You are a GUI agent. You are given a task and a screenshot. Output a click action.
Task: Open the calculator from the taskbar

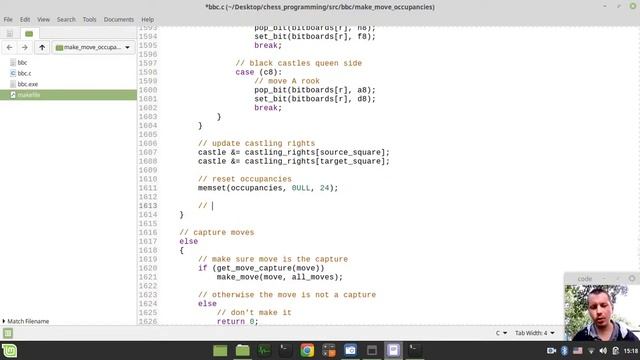329,351
